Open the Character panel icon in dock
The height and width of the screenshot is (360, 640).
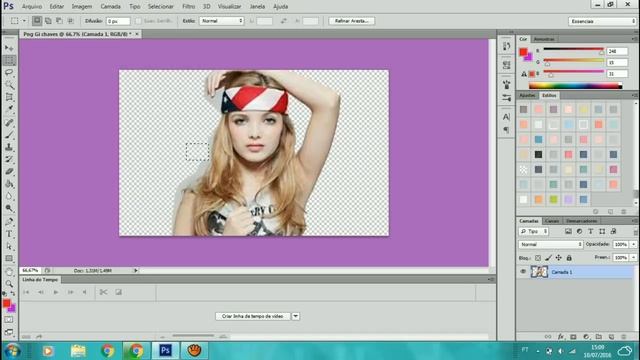pyautogui.click(x=507, y=117)
